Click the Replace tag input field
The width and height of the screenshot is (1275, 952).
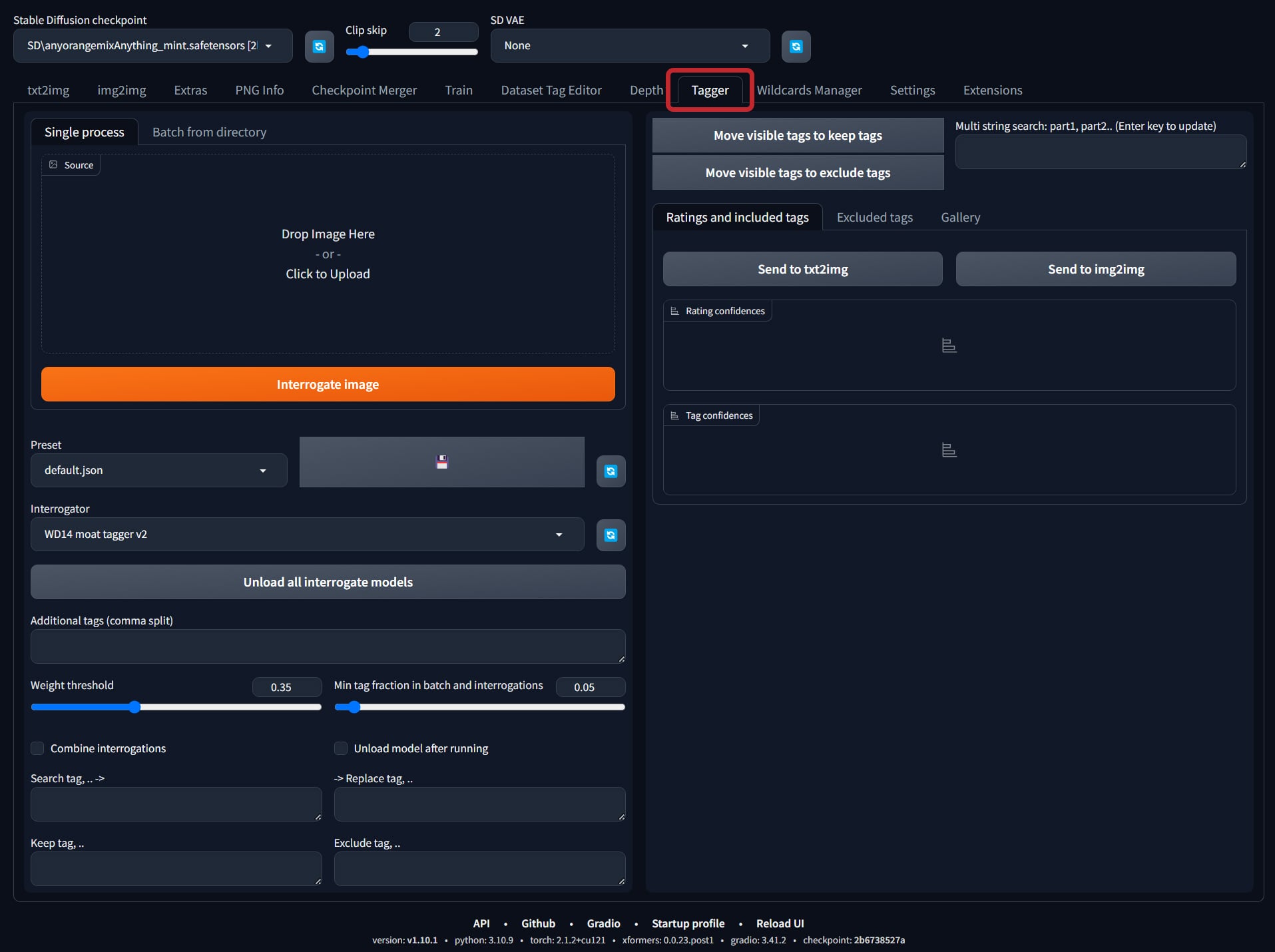click(479, 804)
